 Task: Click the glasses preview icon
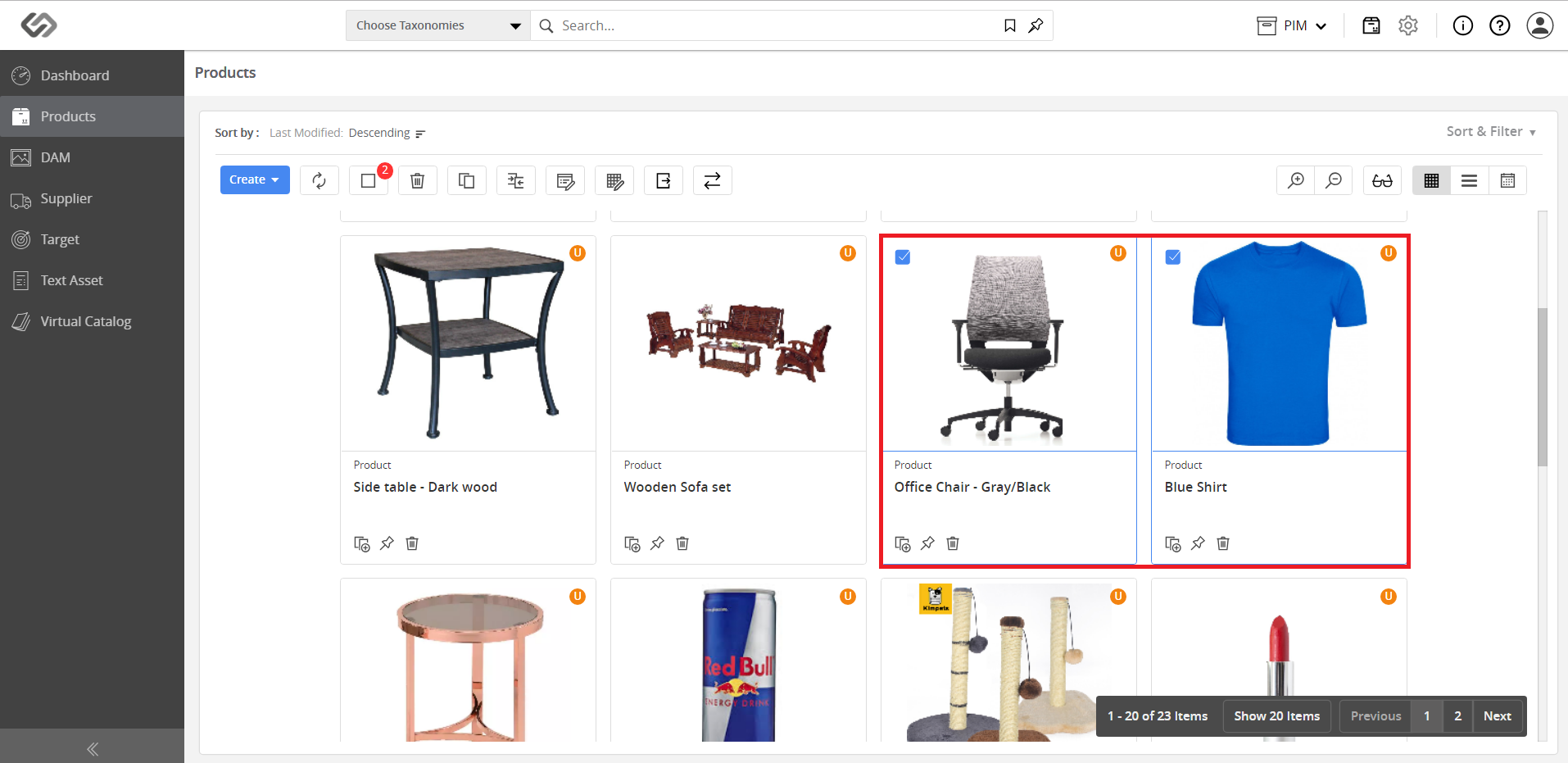coord(1383,180)
